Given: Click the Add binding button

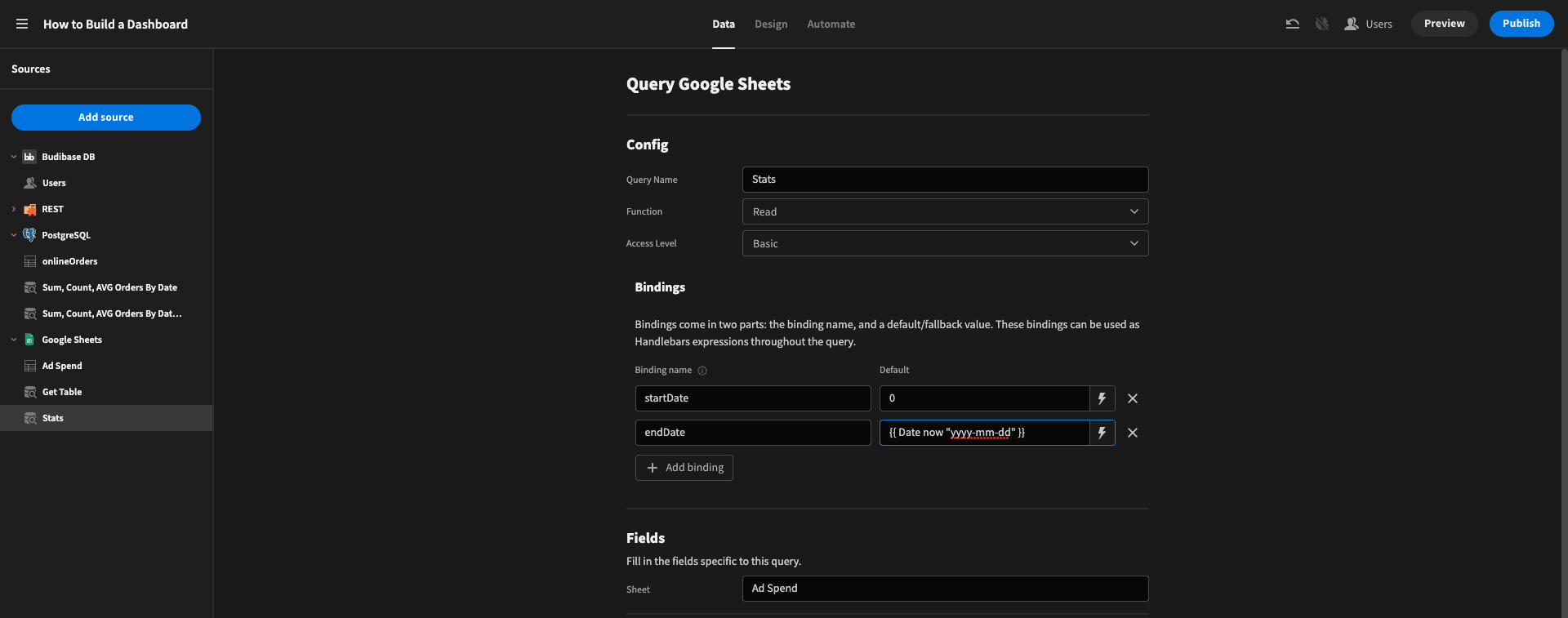Looking at the screenshot, I should pos(684,468).
